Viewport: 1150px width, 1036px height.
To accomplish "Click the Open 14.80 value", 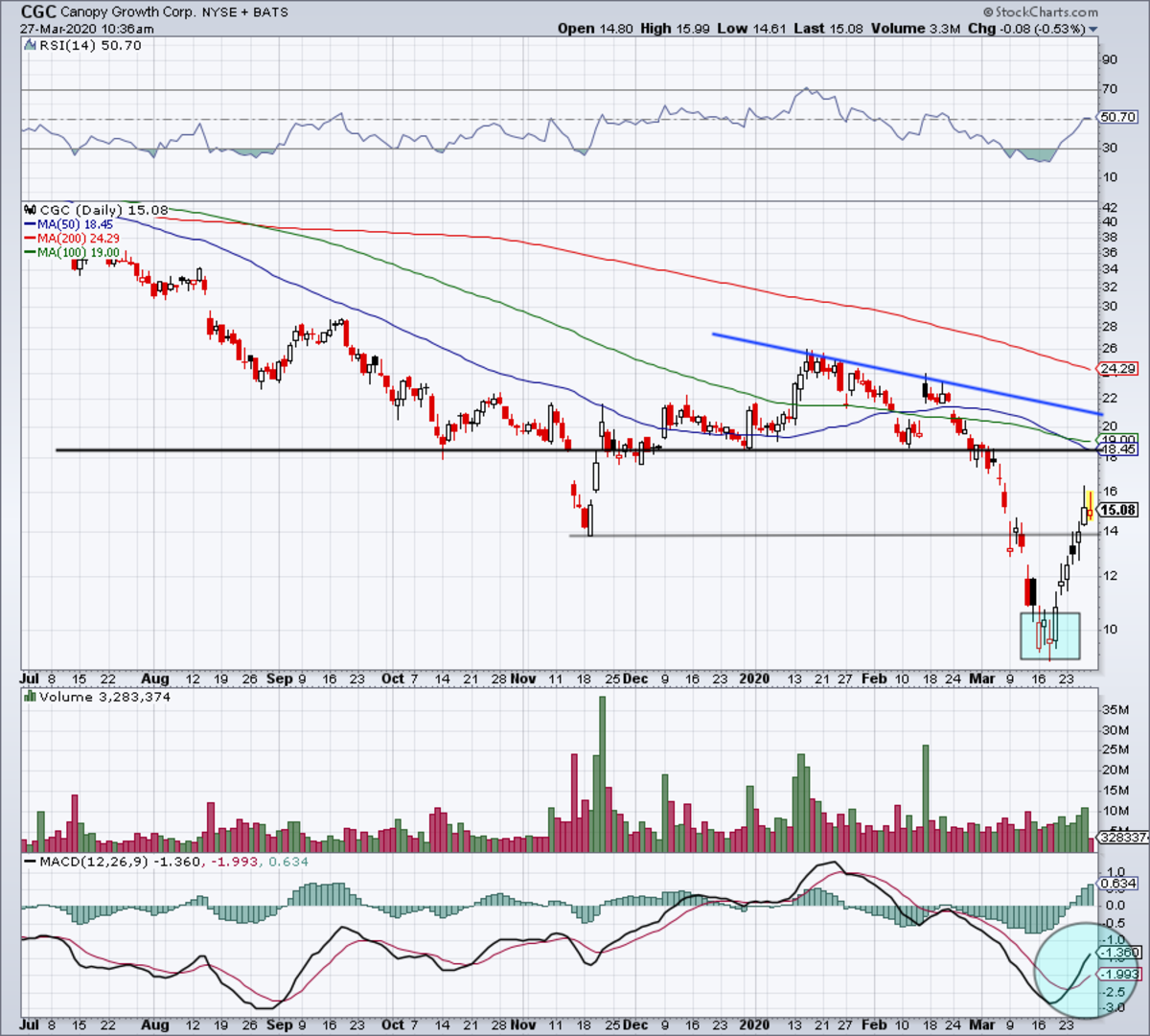I will (595, 29).
